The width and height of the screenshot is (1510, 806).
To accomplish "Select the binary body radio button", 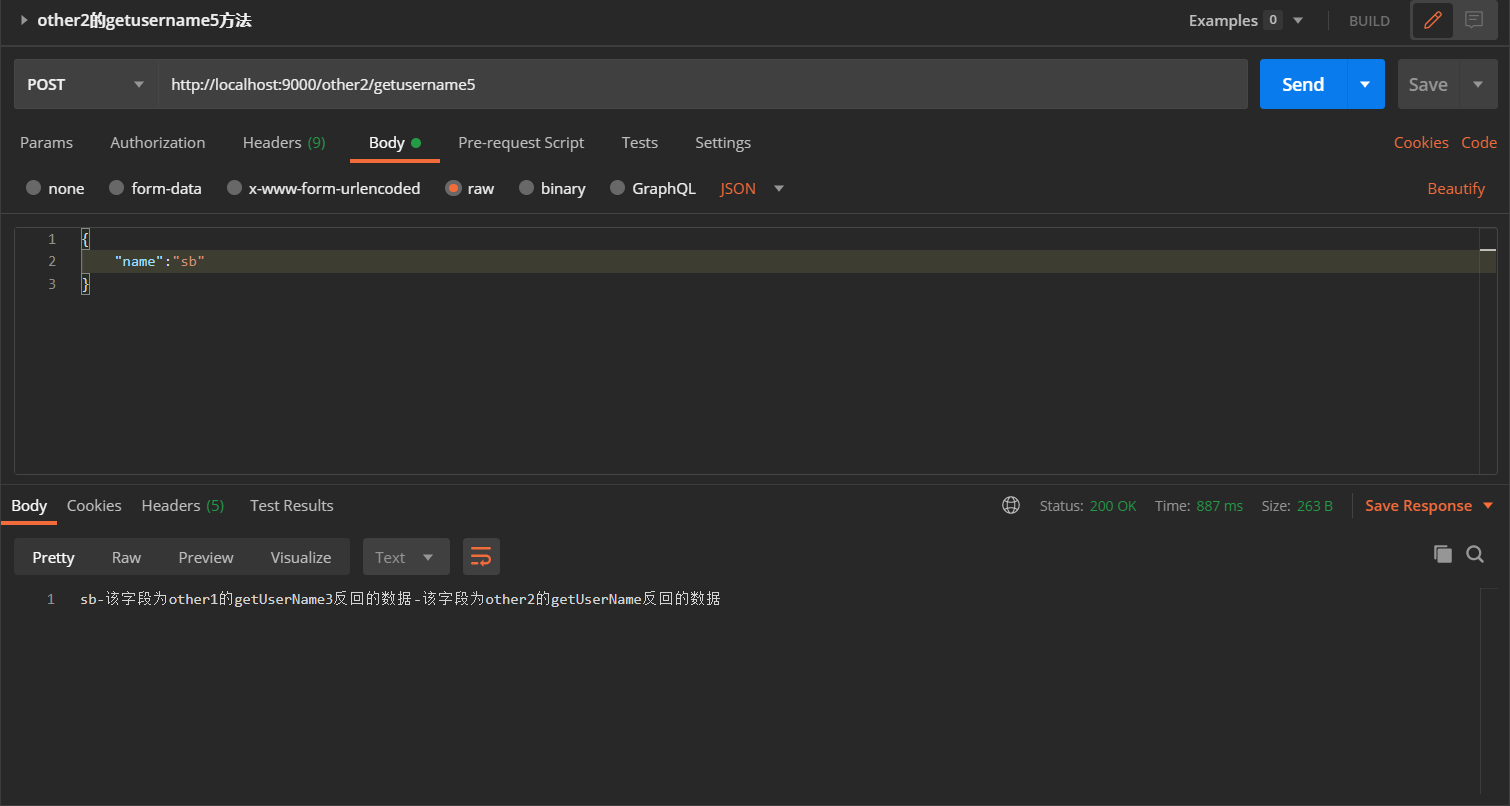I will tap(526, 188).
